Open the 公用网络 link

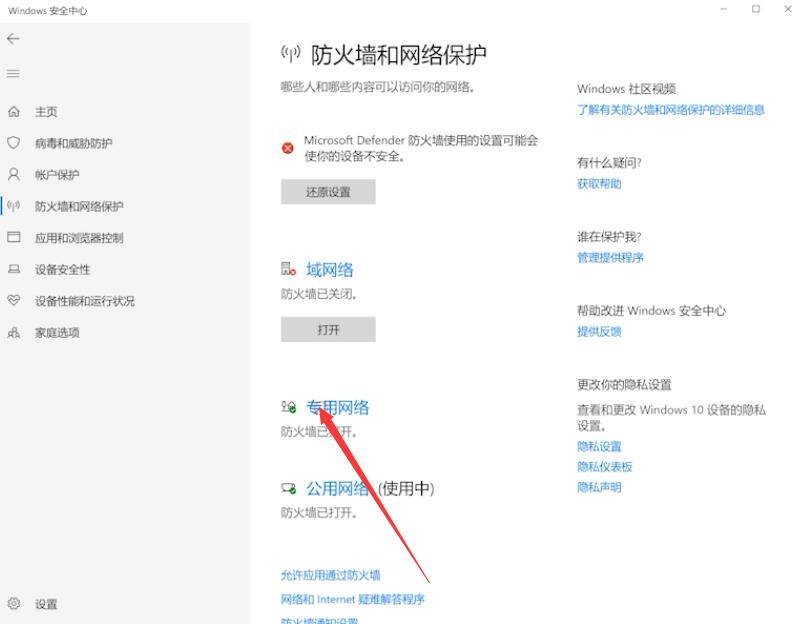(x=337, y=489)
